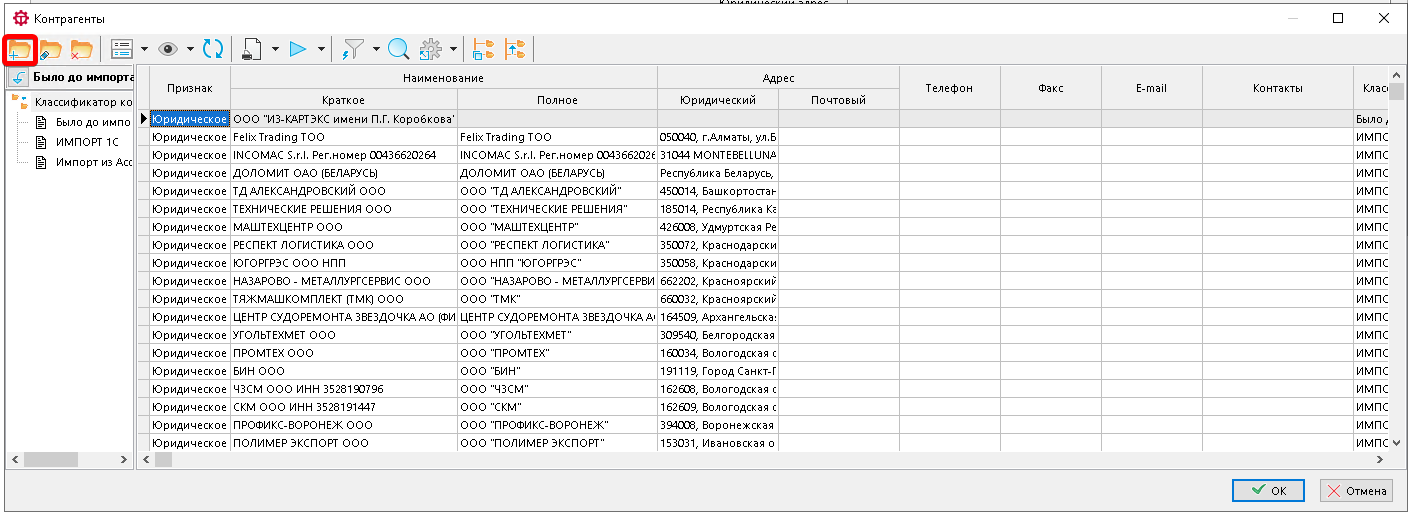Click the Наименование group header
1409x515 pixels.
444,78
